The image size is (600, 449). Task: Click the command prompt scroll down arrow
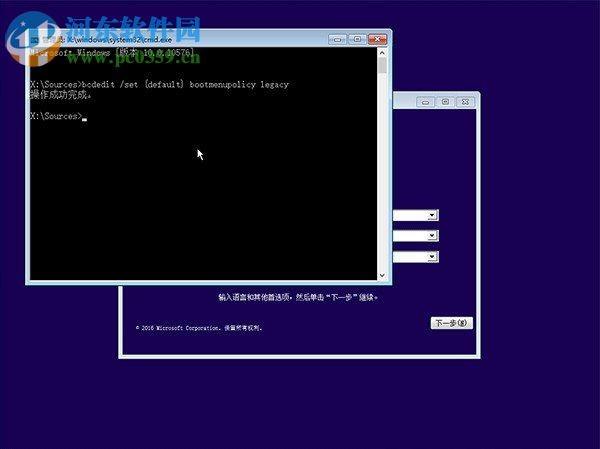click(x=382, y=274)
